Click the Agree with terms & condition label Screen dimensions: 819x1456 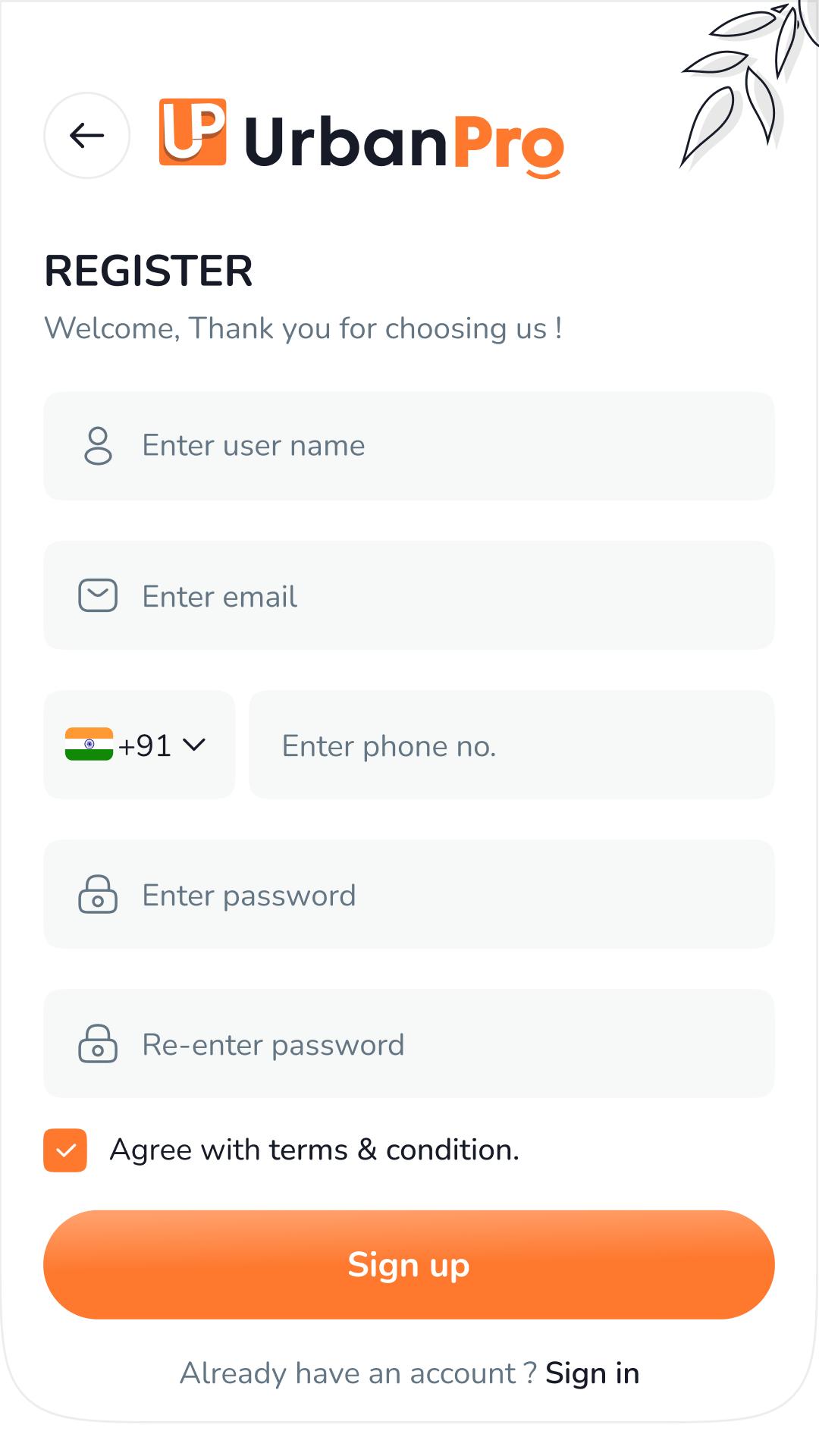coord(314,1150)
